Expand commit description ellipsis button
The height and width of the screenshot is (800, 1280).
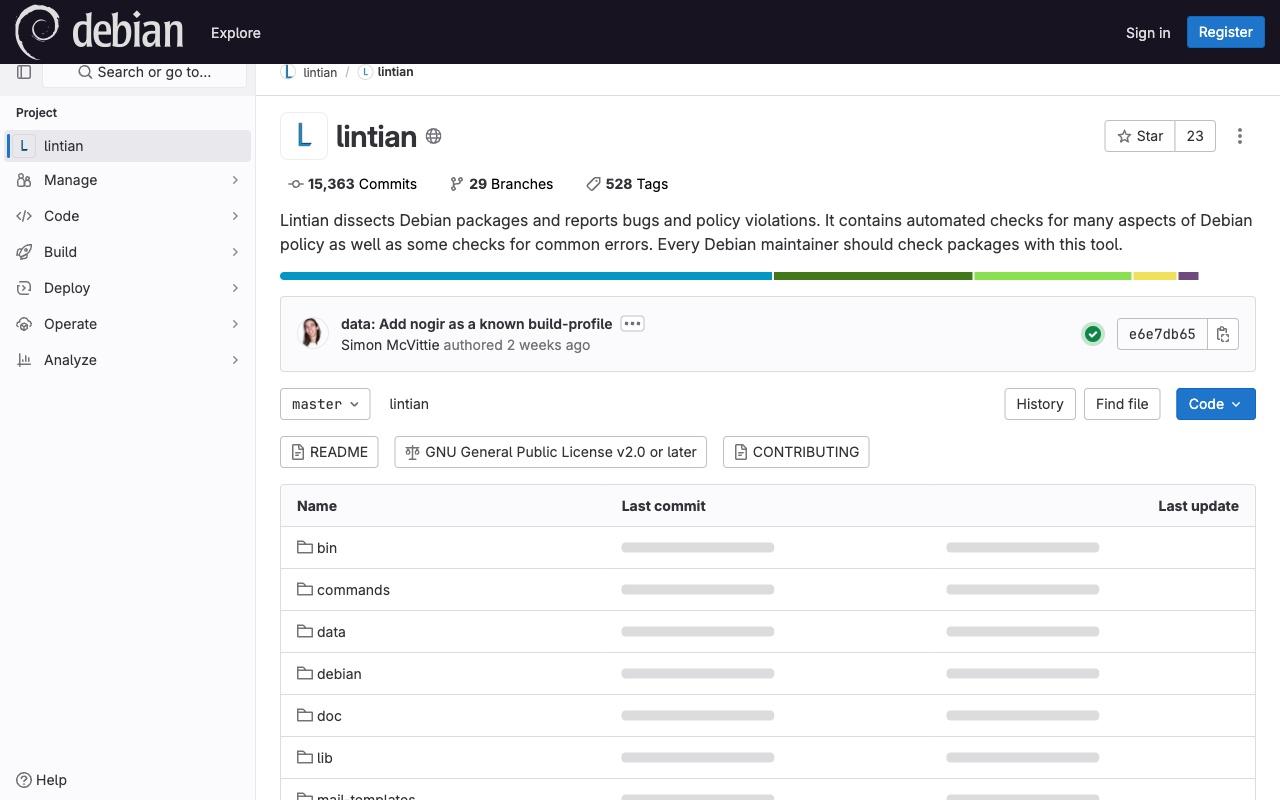(632, 324)
